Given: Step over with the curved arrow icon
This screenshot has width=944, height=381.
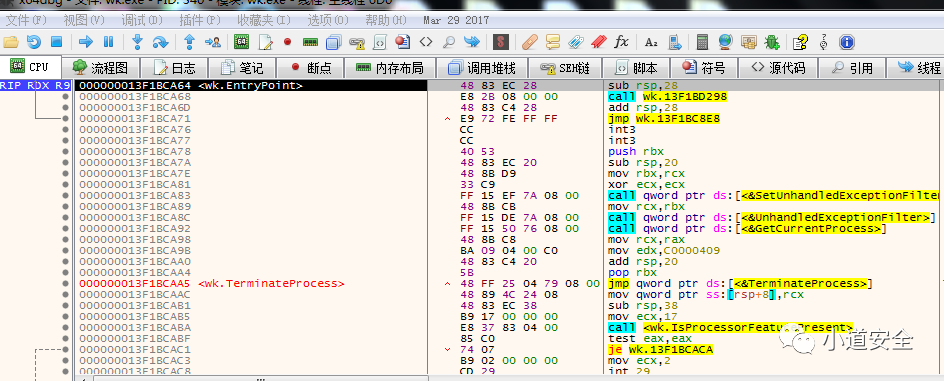Looking at the screenshot, I should tap(160, 42).
